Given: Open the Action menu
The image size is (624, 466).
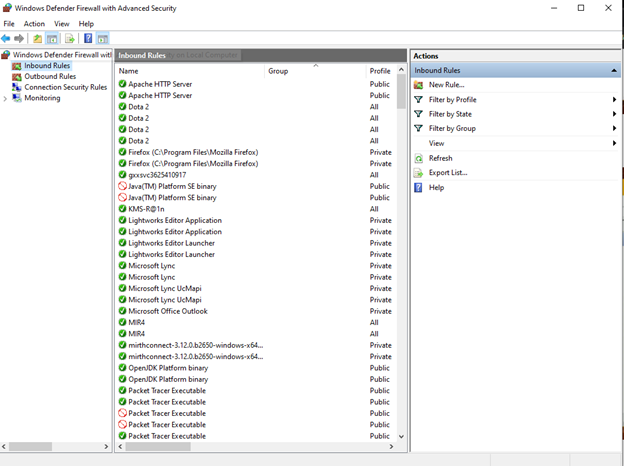Looking at the screenshot, I should 34,24.
